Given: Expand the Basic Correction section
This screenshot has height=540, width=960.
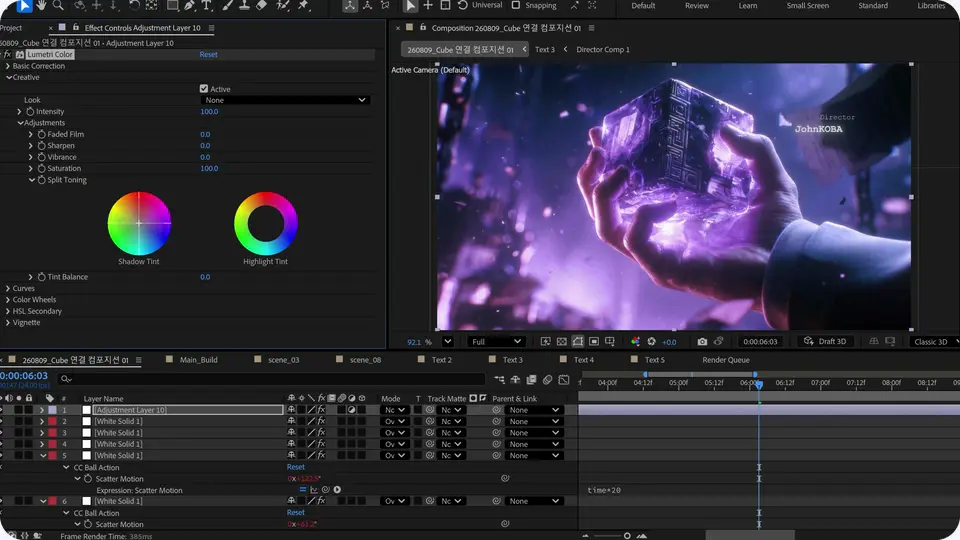Looking at the screenshot, I should pyautogui.click(x=8, y=66).
